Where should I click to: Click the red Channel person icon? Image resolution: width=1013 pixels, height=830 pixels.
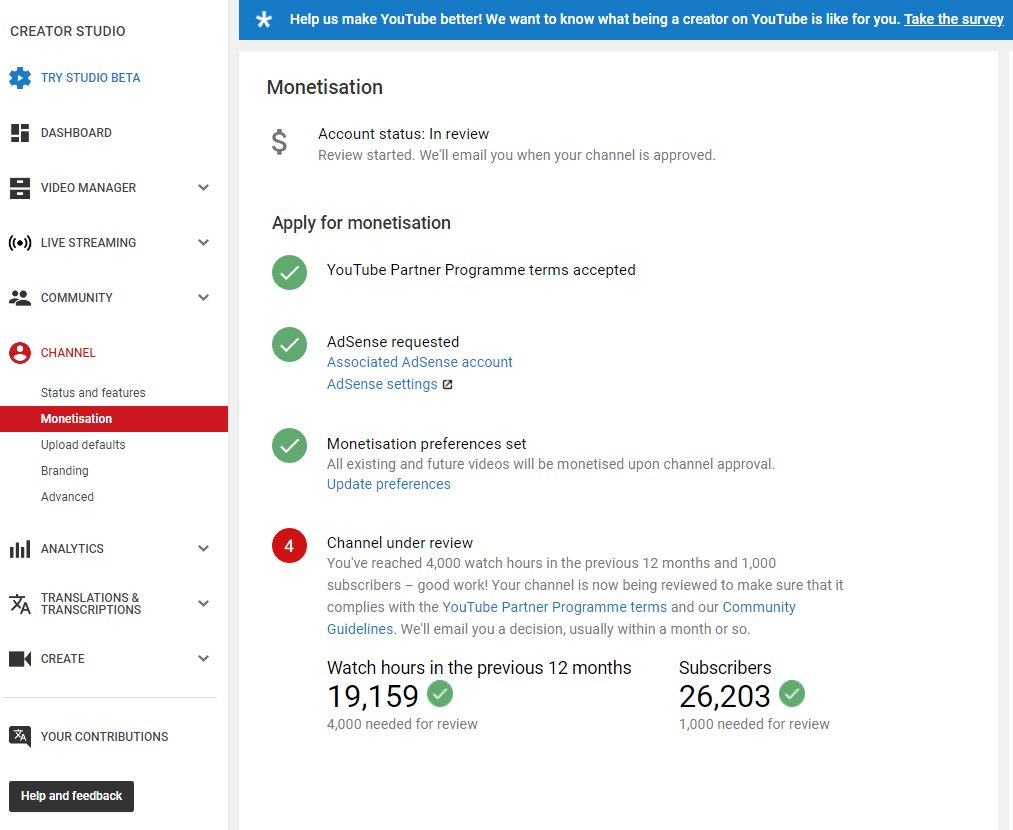click(20, 353)
